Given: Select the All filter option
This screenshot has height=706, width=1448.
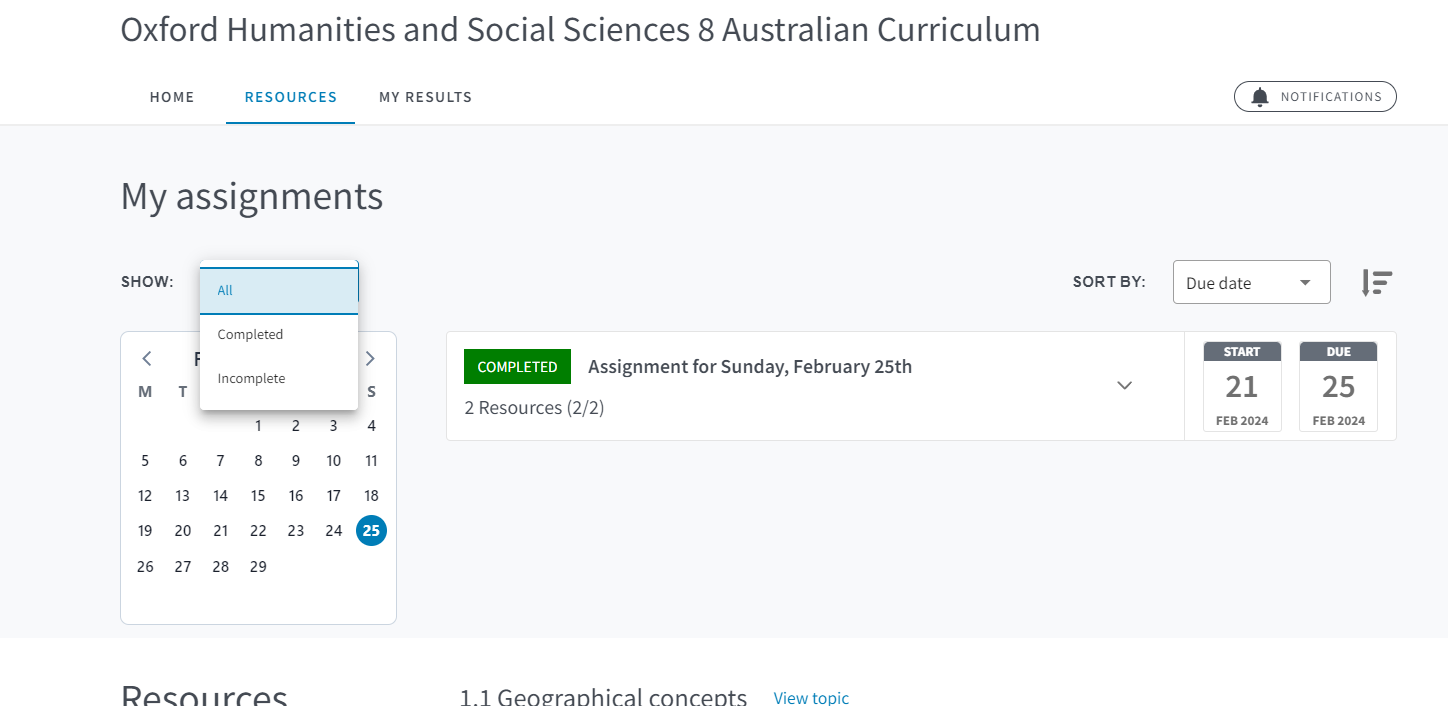Looking at the screenshot, I should [279, 290].
